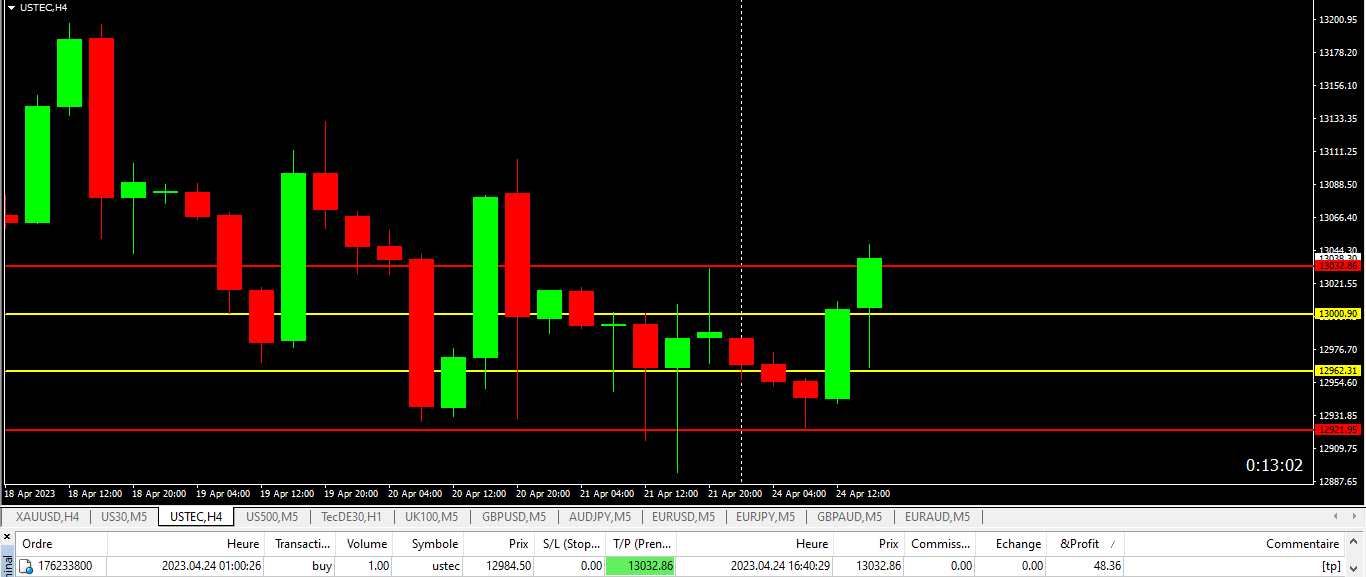Click the yellow 13000.90 price label

pos(1337,314)
